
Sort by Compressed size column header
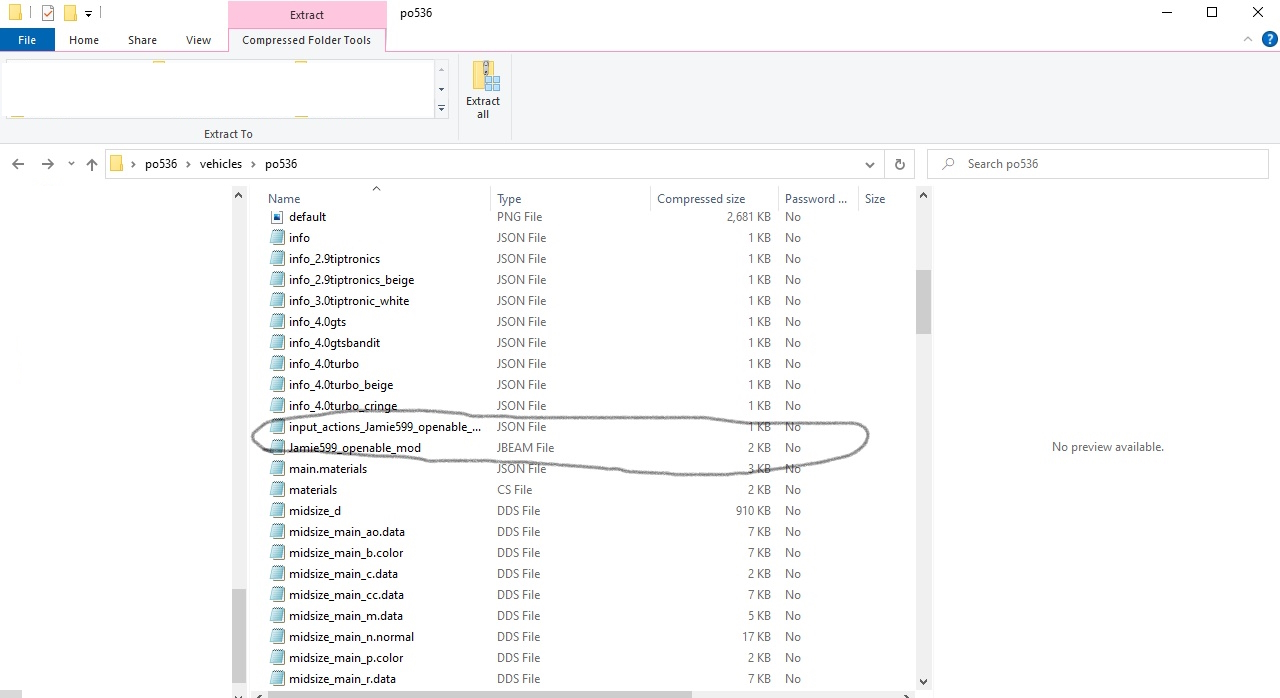701,199
